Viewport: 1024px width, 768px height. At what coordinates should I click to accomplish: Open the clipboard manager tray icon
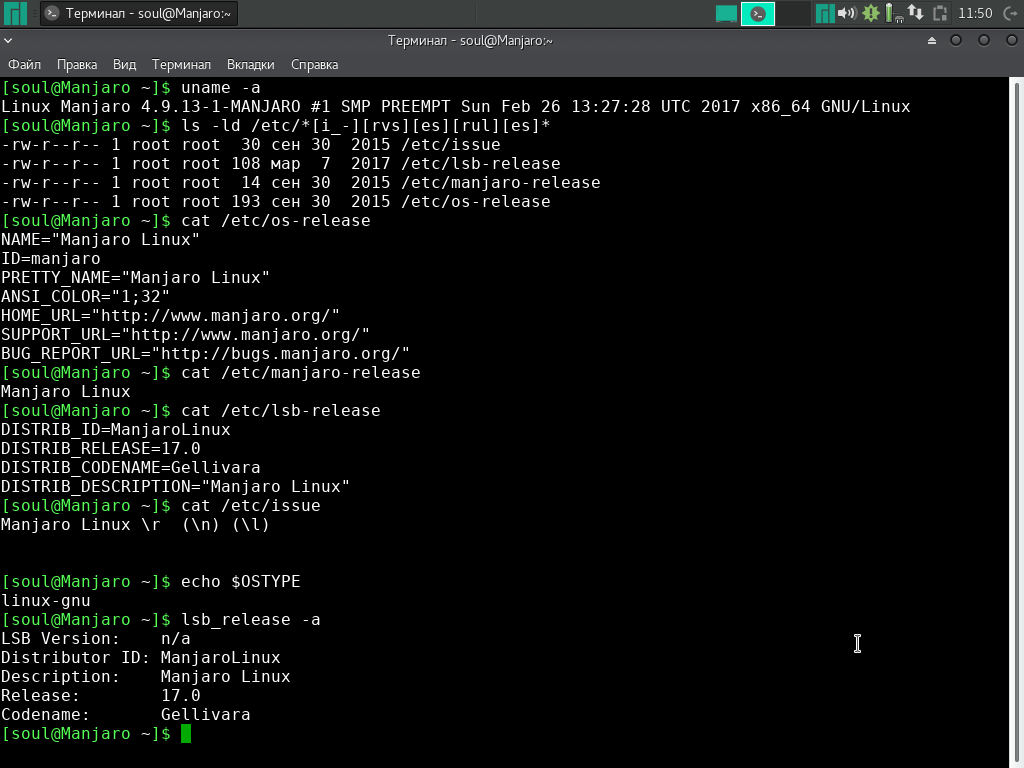pos(940,13)
